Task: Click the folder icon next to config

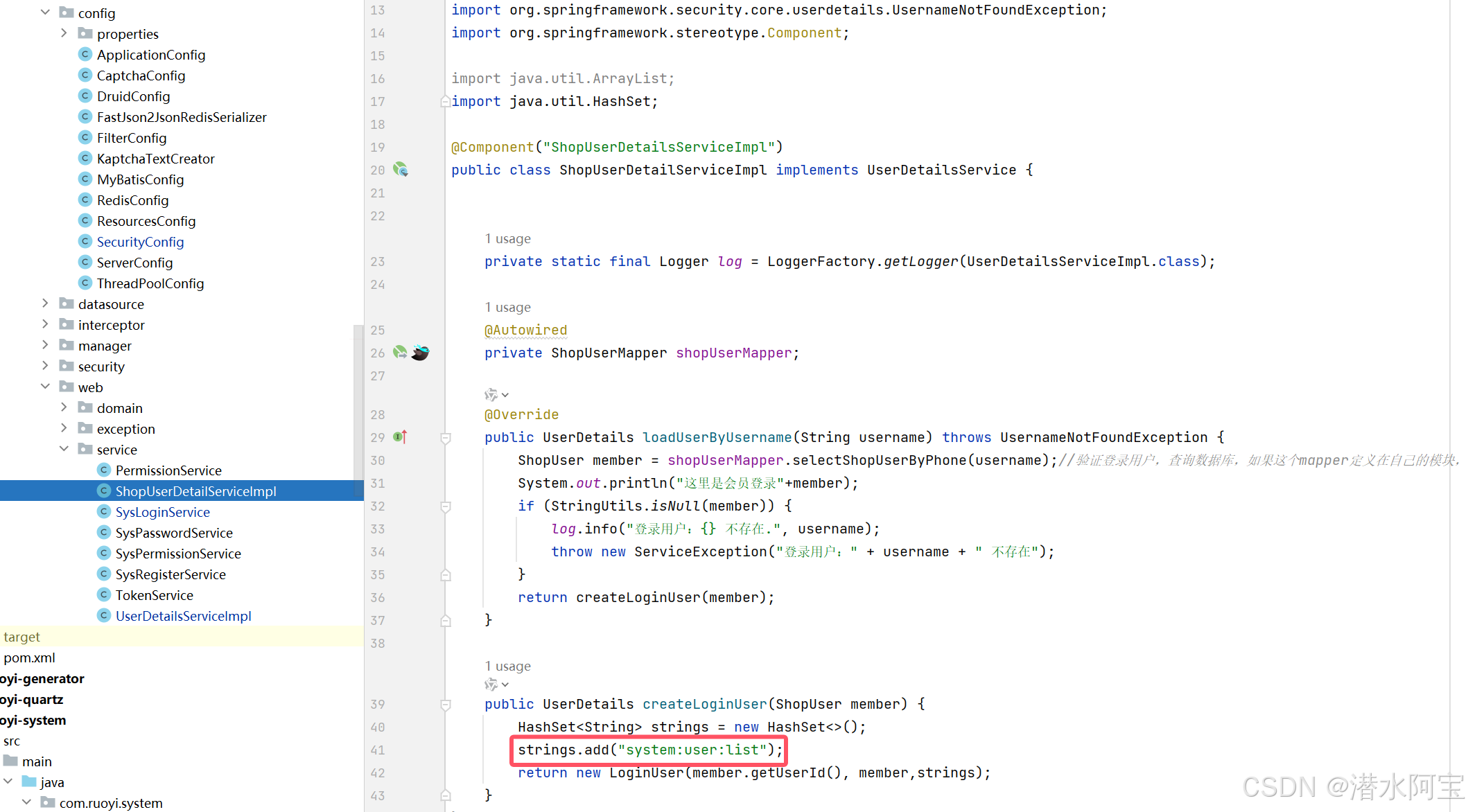Action: tap(67, 12)
